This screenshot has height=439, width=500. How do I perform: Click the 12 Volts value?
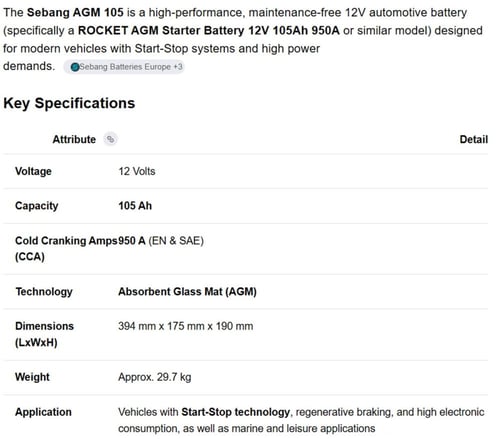[x=137, y=171]
